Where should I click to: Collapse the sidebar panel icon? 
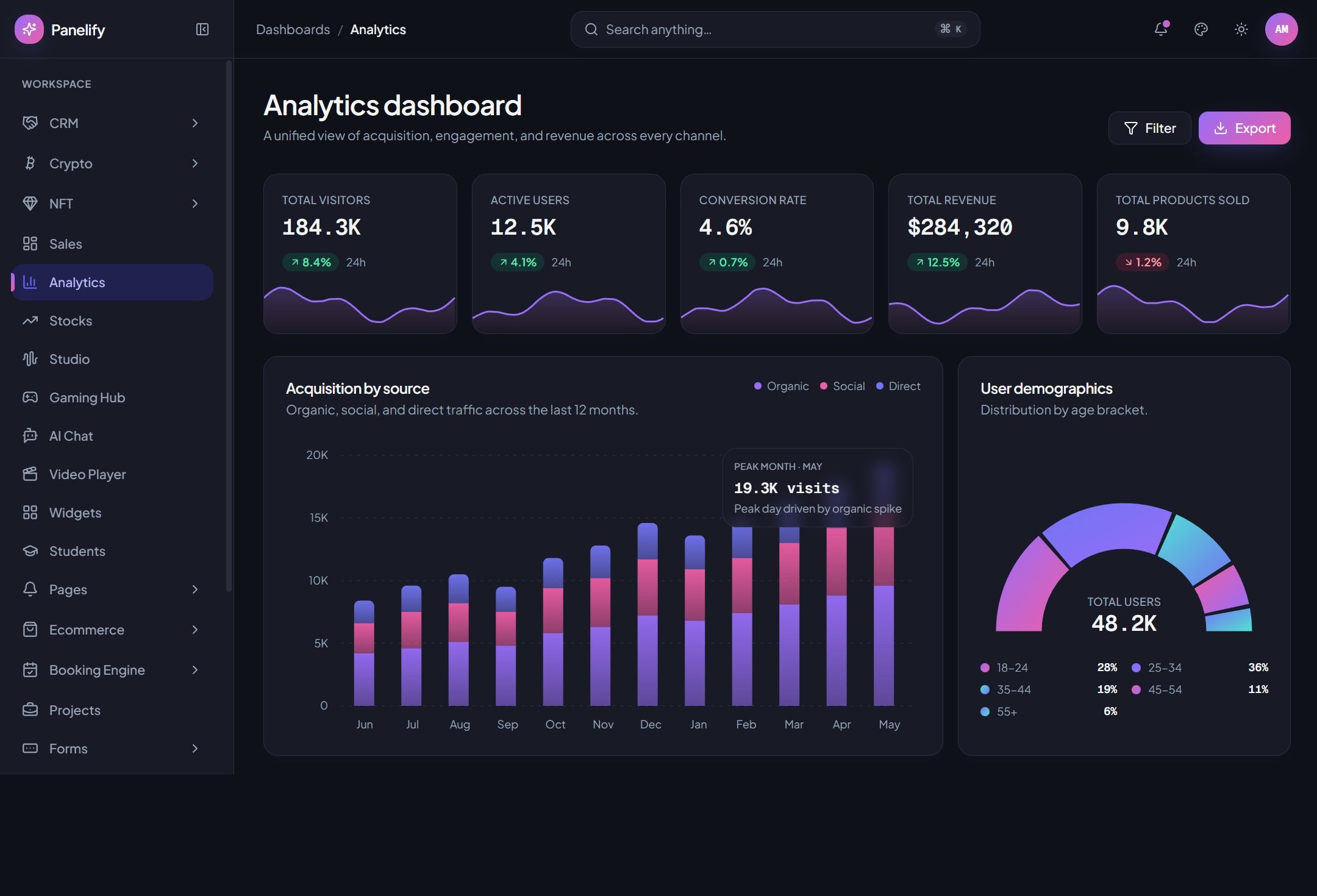click(202, 29)
